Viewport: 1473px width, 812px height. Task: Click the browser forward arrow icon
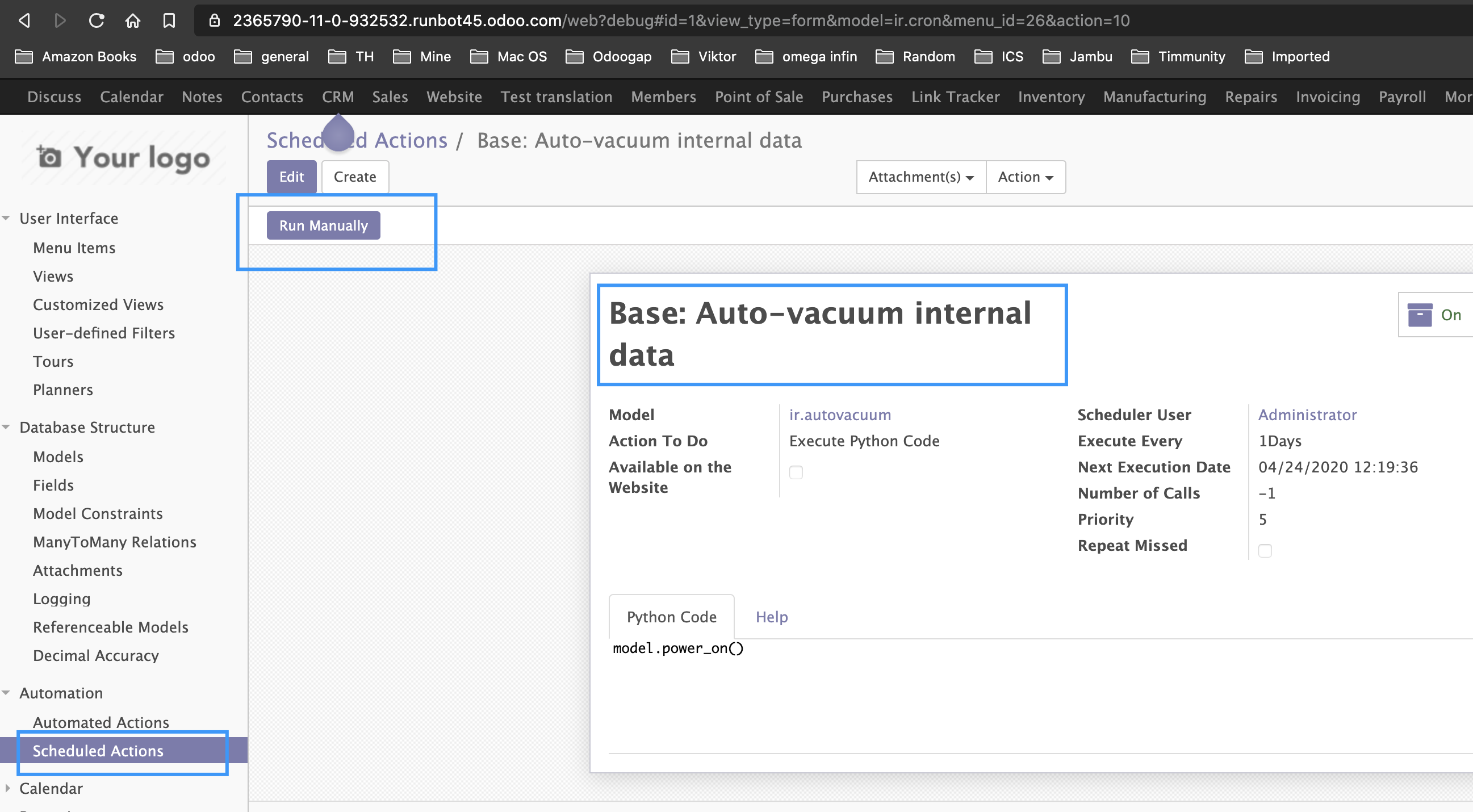point(60,20)
